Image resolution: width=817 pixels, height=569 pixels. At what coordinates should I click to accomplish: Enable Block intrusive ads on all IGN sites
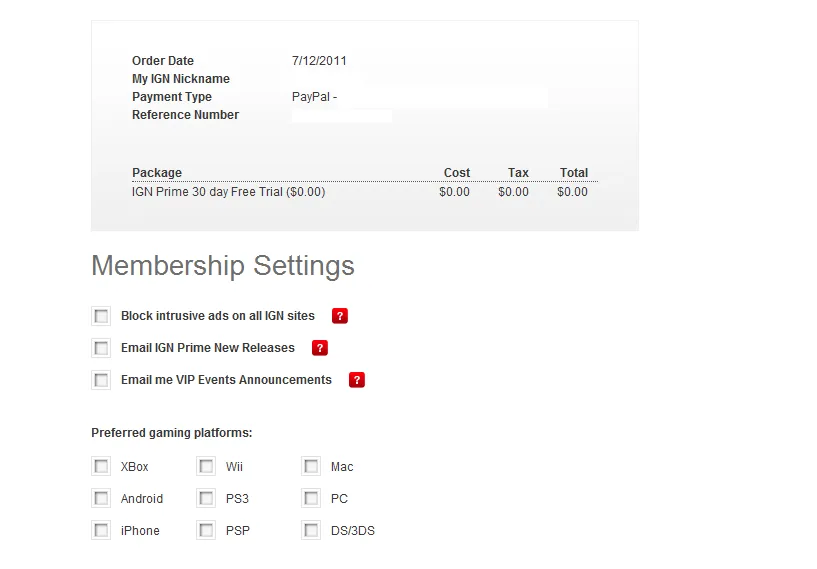tap(101, 316)
